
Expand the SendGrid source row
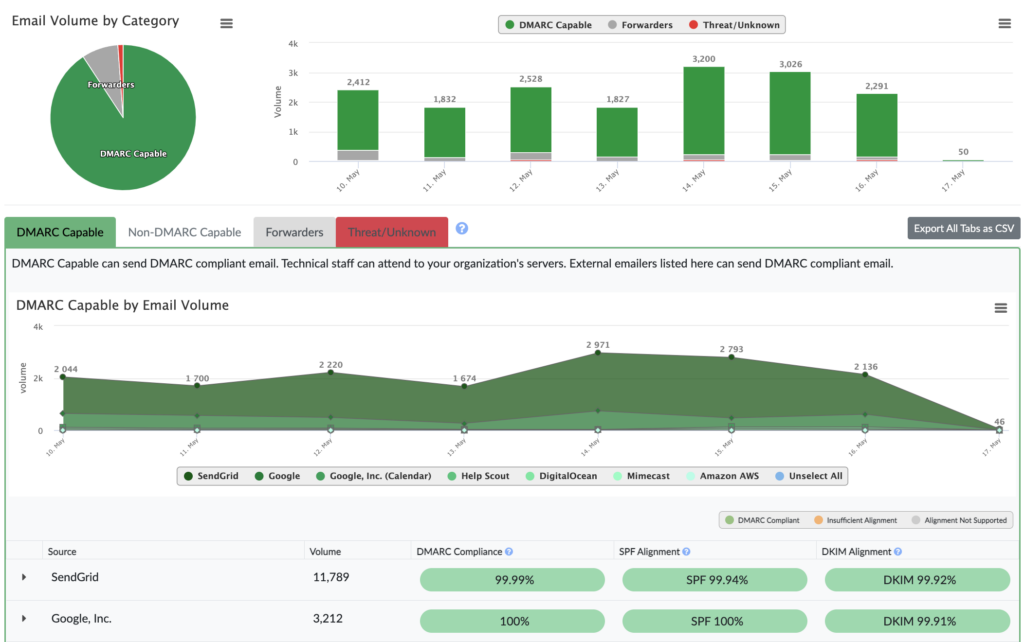(x=24, y=578)
